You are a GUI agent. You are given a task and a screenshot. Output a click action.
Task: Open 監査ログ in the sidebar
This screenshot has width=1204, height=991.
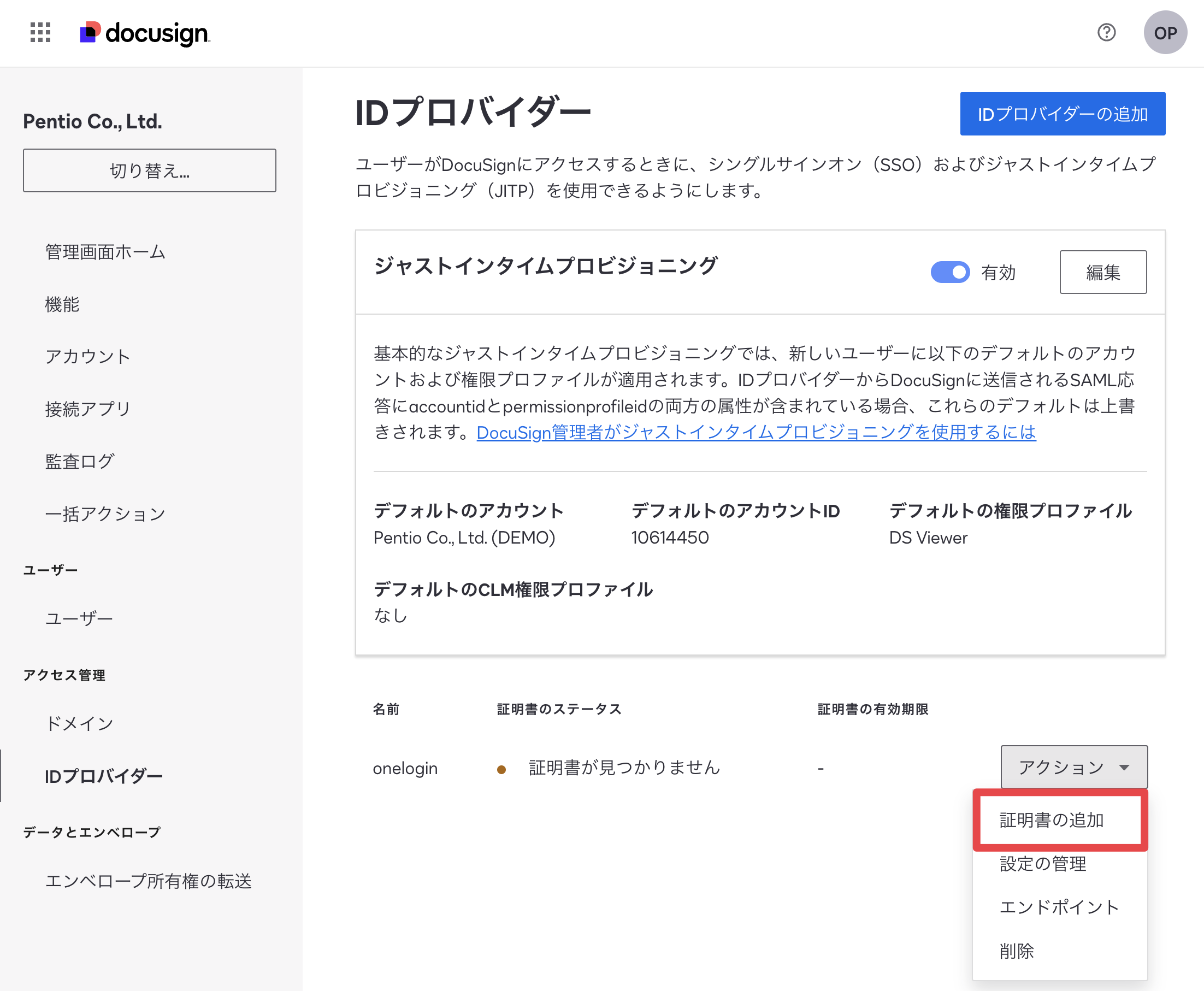click(80, 461)
